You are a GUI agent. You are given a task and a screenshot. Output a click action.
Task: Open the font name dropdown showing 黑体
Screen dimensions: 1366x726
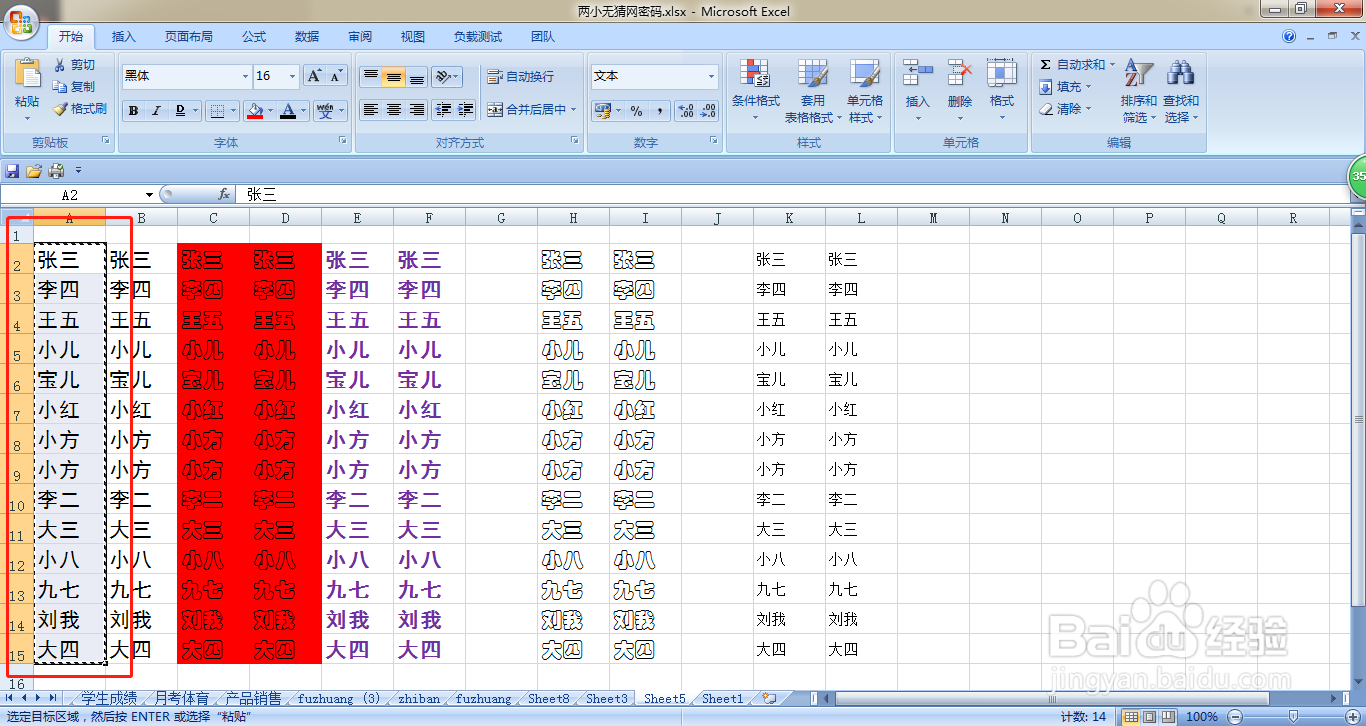coord(245,76)
